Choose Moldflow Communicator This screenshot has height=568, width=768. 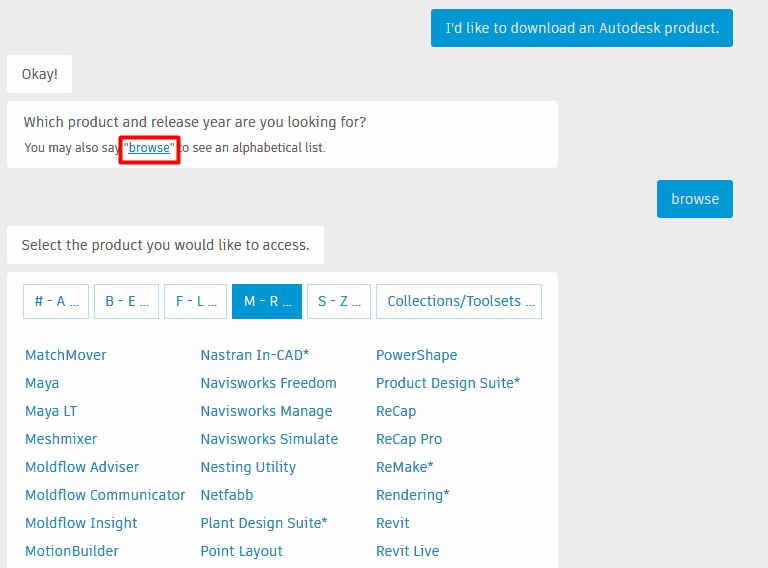coord(105,495)
